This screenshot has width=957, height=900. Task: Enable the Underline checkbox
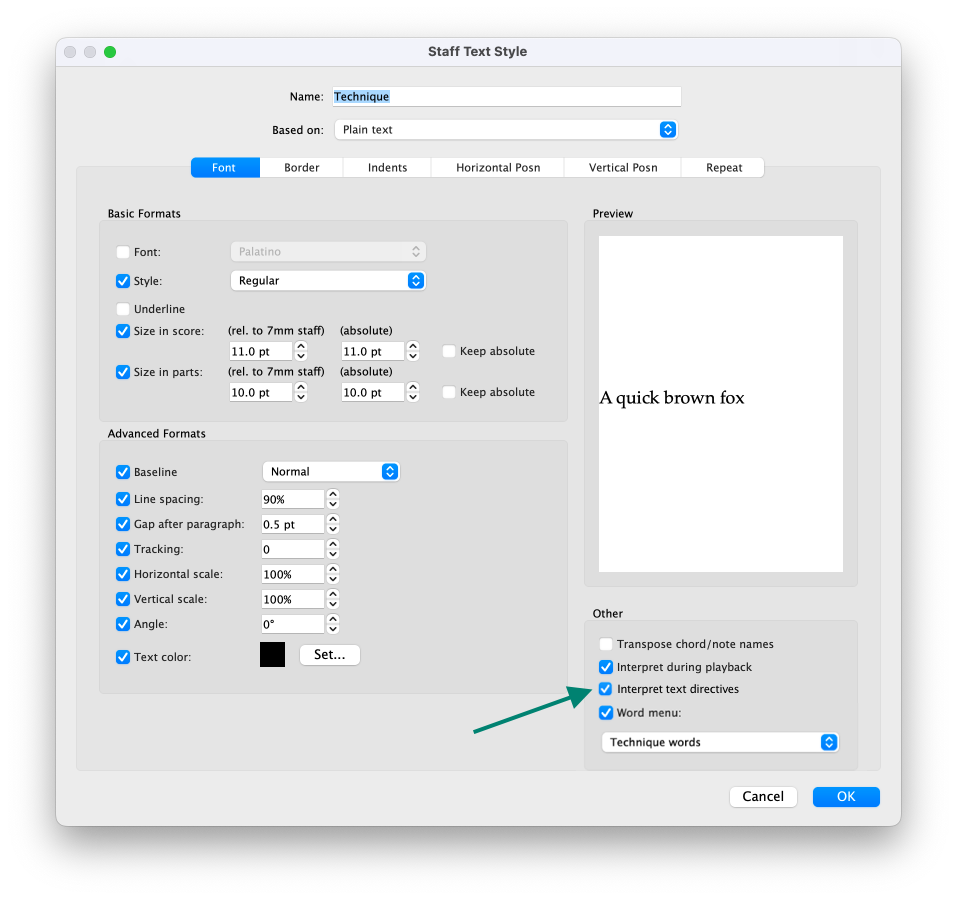pos(123,309)
